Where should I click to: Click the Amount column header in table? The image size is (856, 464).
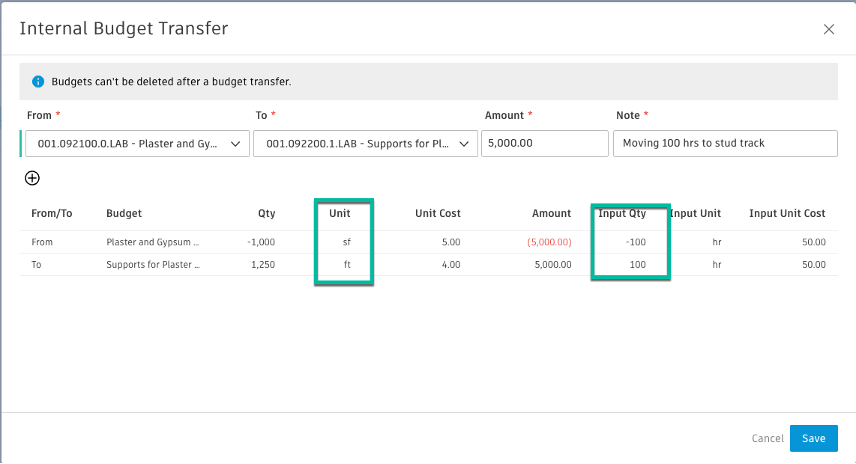(x=551, y=213)
